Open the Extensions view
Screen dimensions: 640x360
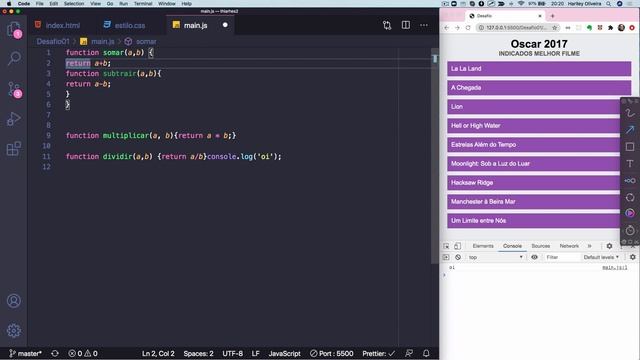pos(14,149)
